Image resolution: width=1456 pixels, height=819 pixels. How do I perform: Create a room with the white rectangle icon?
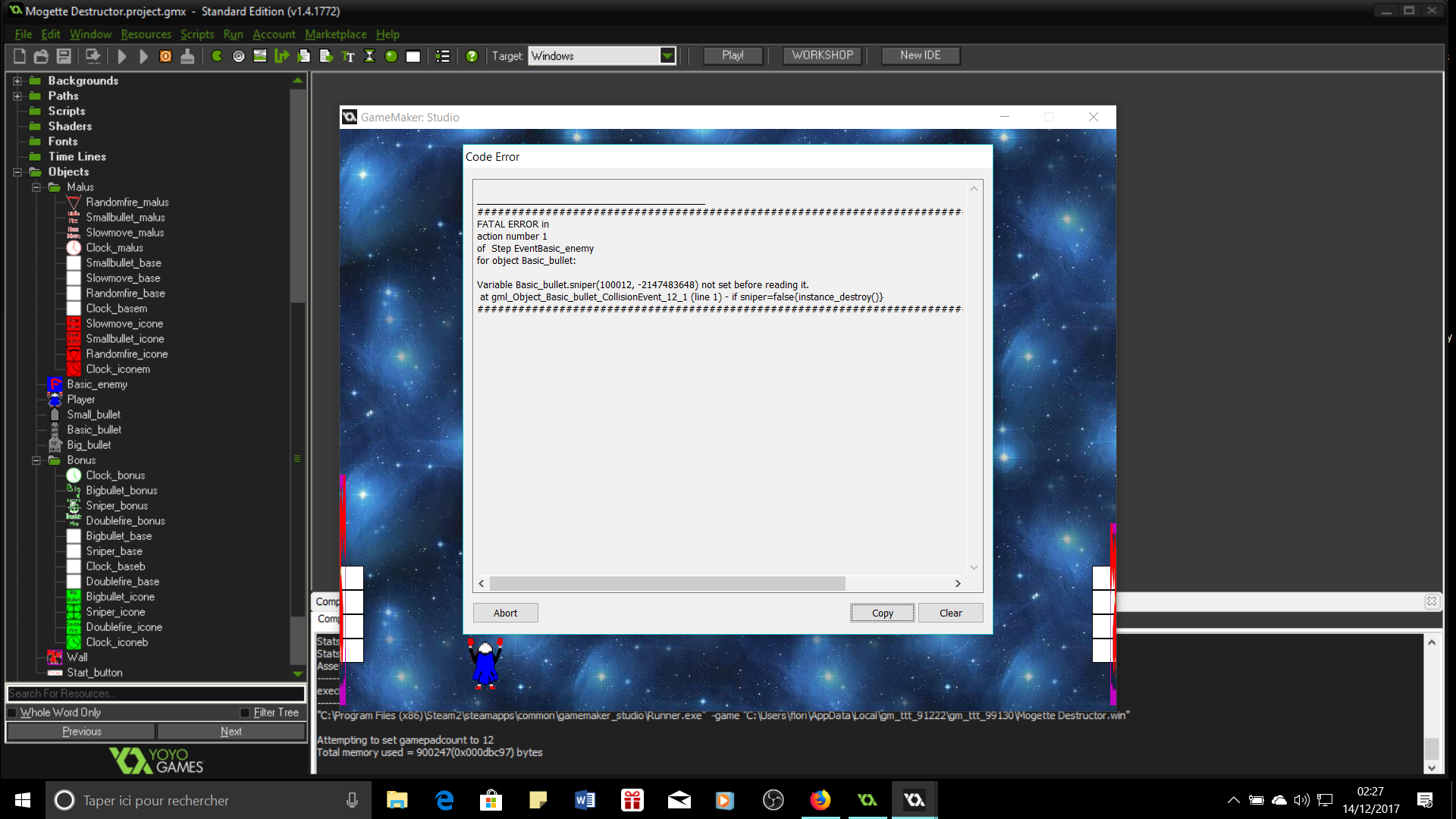413,56
